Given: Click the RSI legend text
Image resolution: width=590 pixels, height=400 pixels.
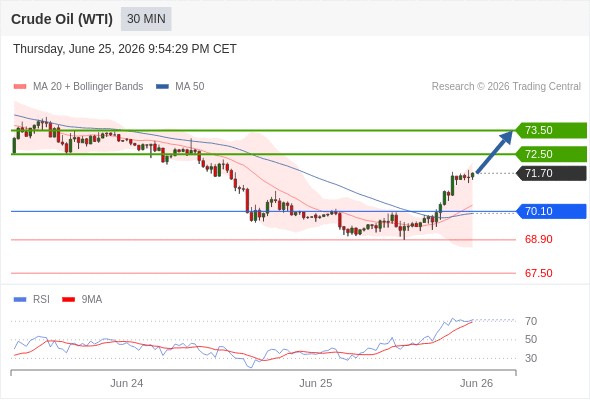Looking at the screenshot, I should pyautogui.click(x=41, y=300).
